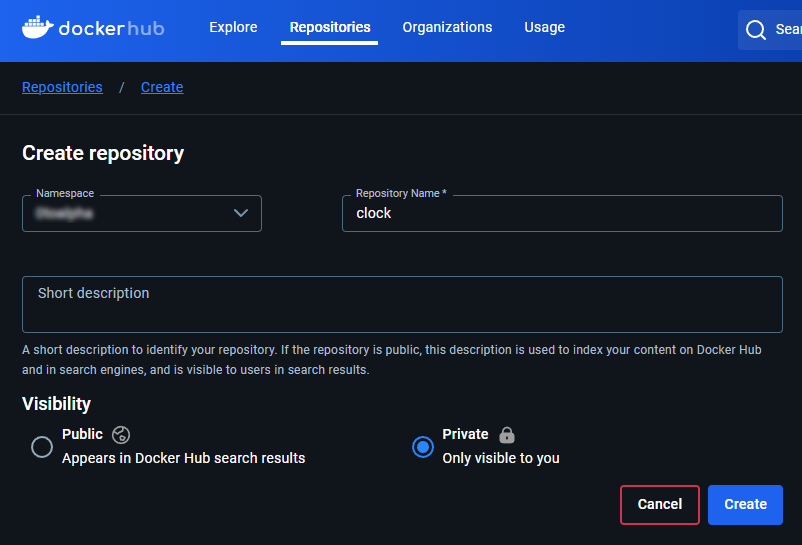This screenshot has height=545, width=802.
Task: Click the short description help paragraph
Action: tap(392, 360)
